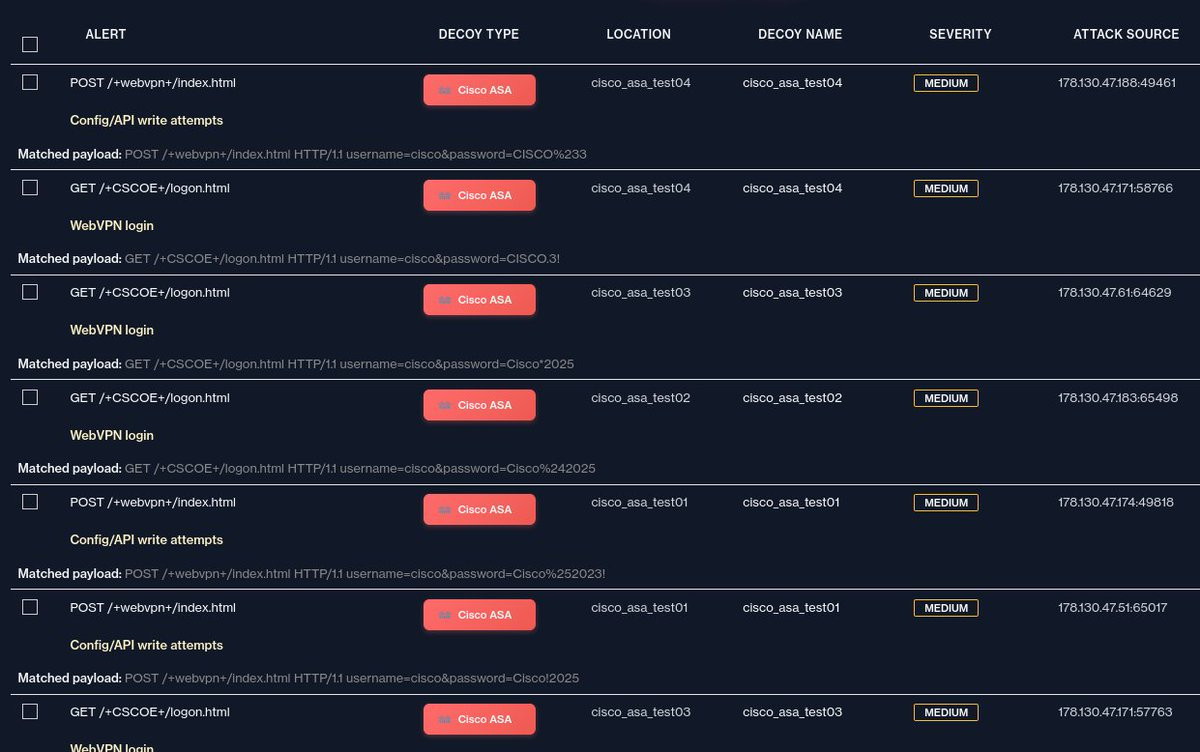Tick checkbox for alert from 178.130.47.171:57763
The height and width of the screenshot is (752, 1200).
coord(30,711)
